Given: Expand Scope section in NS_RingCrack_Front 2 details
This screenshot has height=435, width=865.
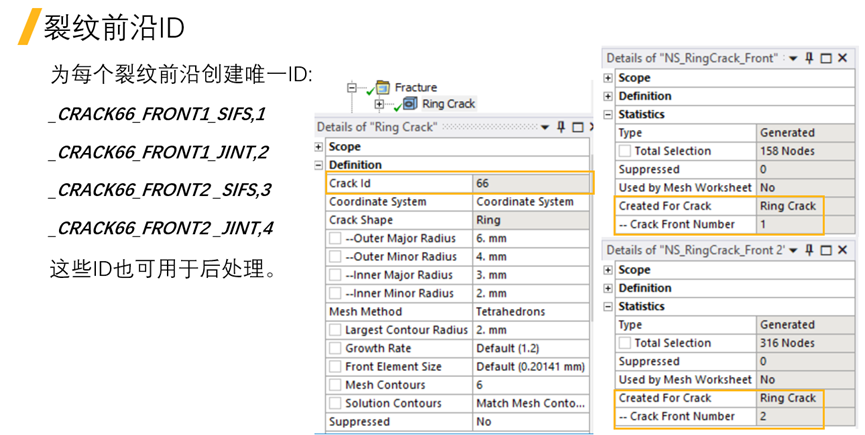Looking at the screenshot, I should tap(608, 270).
